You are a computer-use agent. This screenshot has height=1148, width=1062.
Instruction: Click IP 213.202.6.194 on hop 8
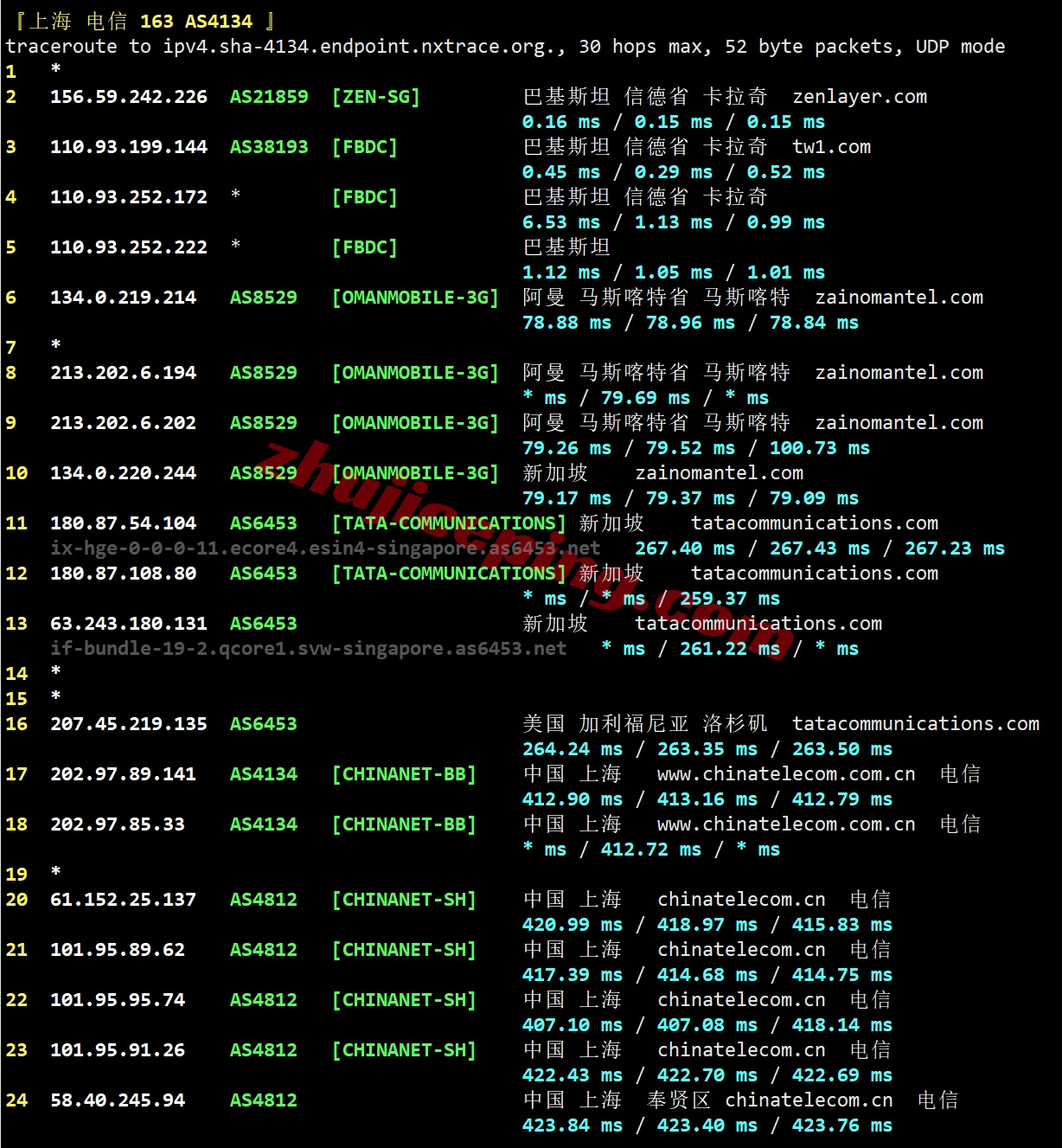[123, 373]
